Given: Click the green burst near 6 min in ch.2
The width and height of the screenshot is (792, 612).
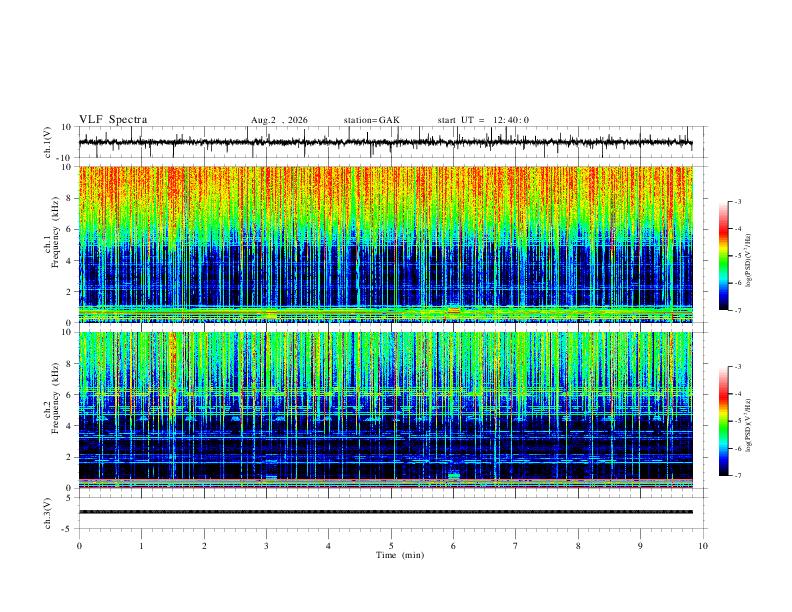Looking at the screenshot, I should (454, 476).
